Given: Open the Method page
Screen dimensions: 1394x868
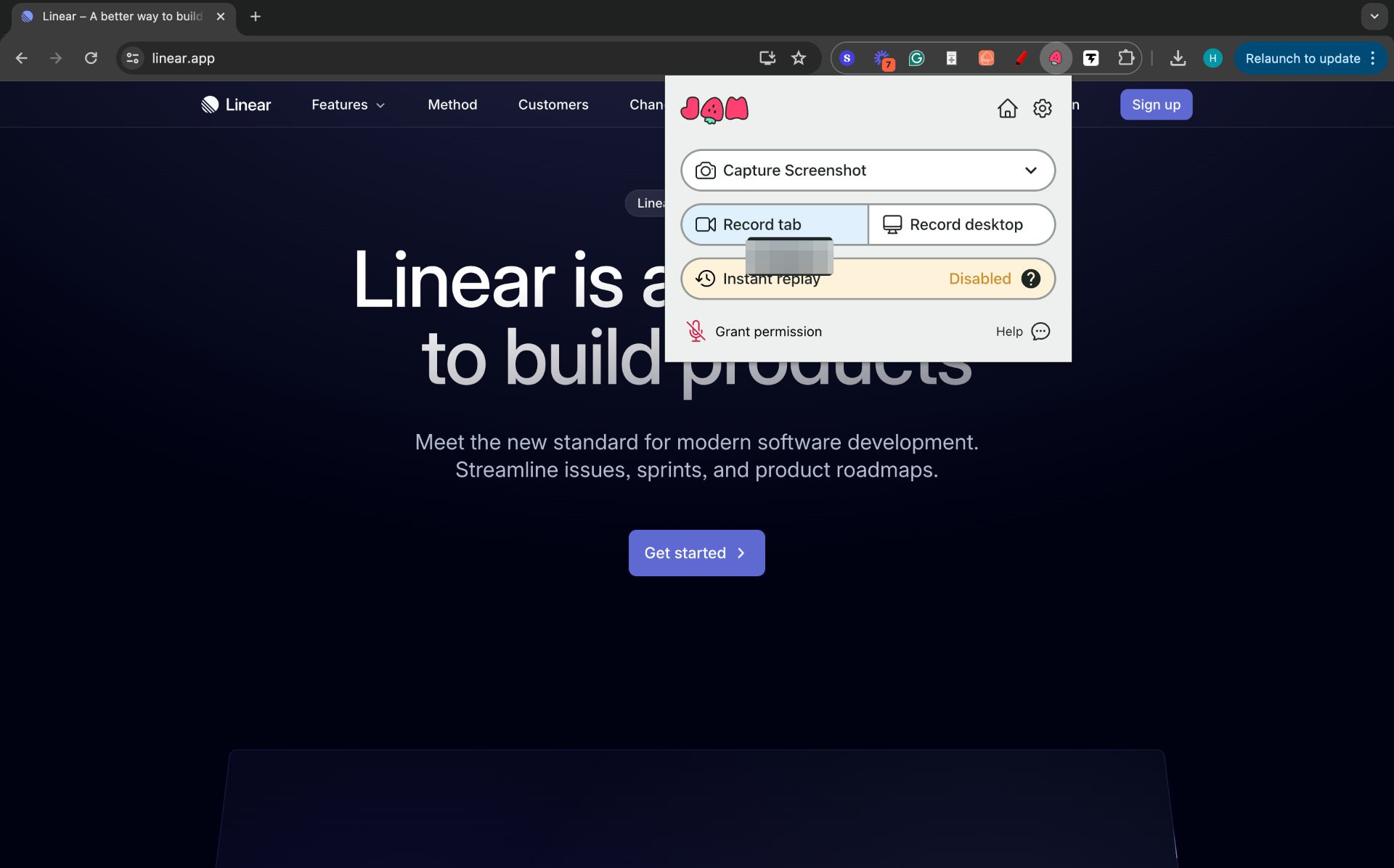Looking at the screenshot, I should [x=452, y=105].
